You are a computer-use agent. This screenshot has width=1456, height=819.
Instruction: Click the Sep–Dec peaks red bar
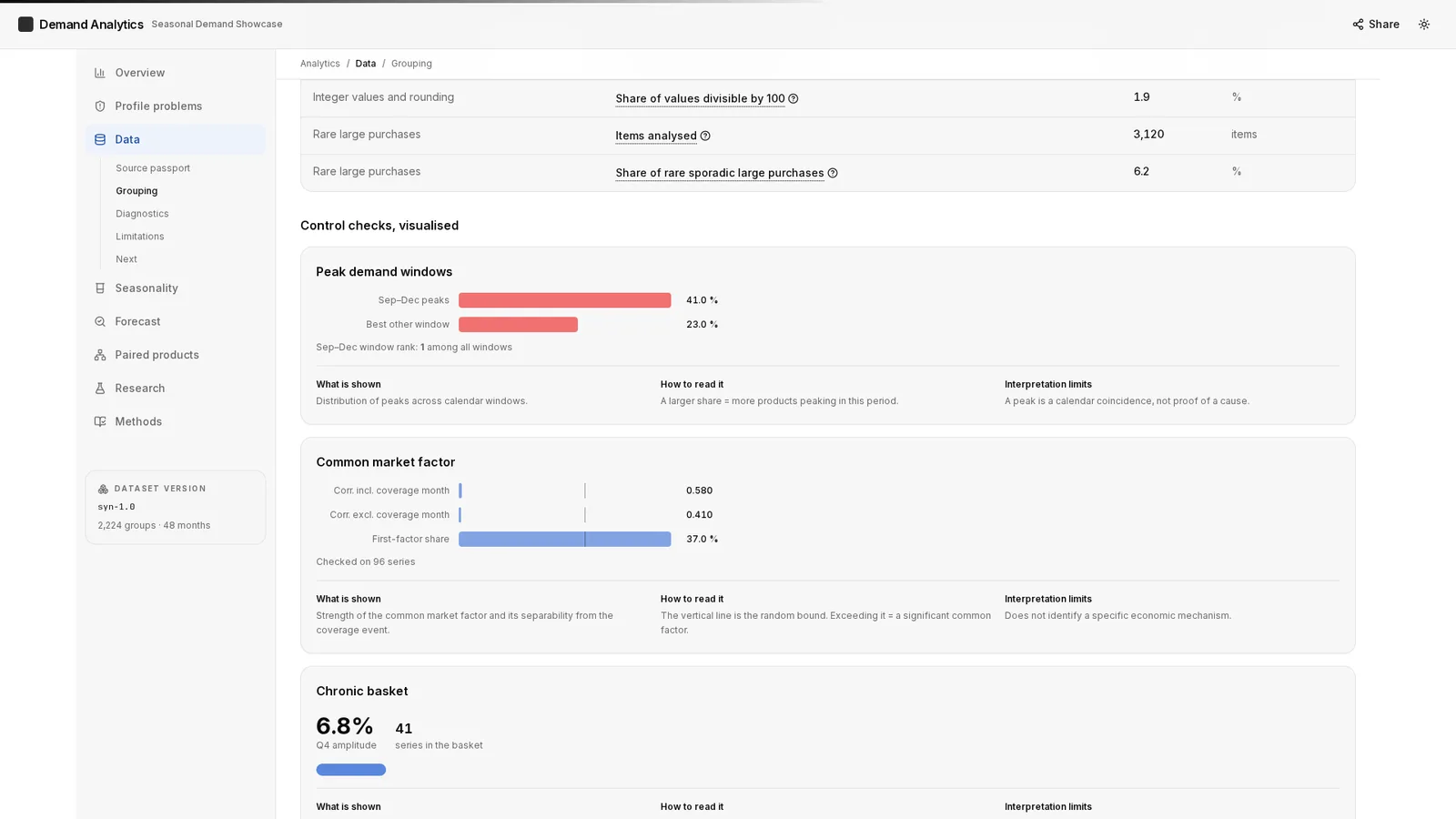click(565, 300)
